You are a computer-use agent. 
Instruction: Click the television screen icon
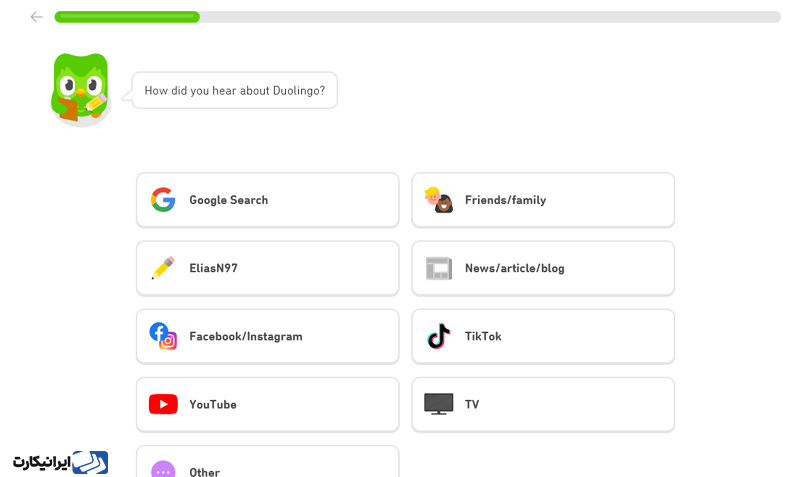[x=439, y=404]
